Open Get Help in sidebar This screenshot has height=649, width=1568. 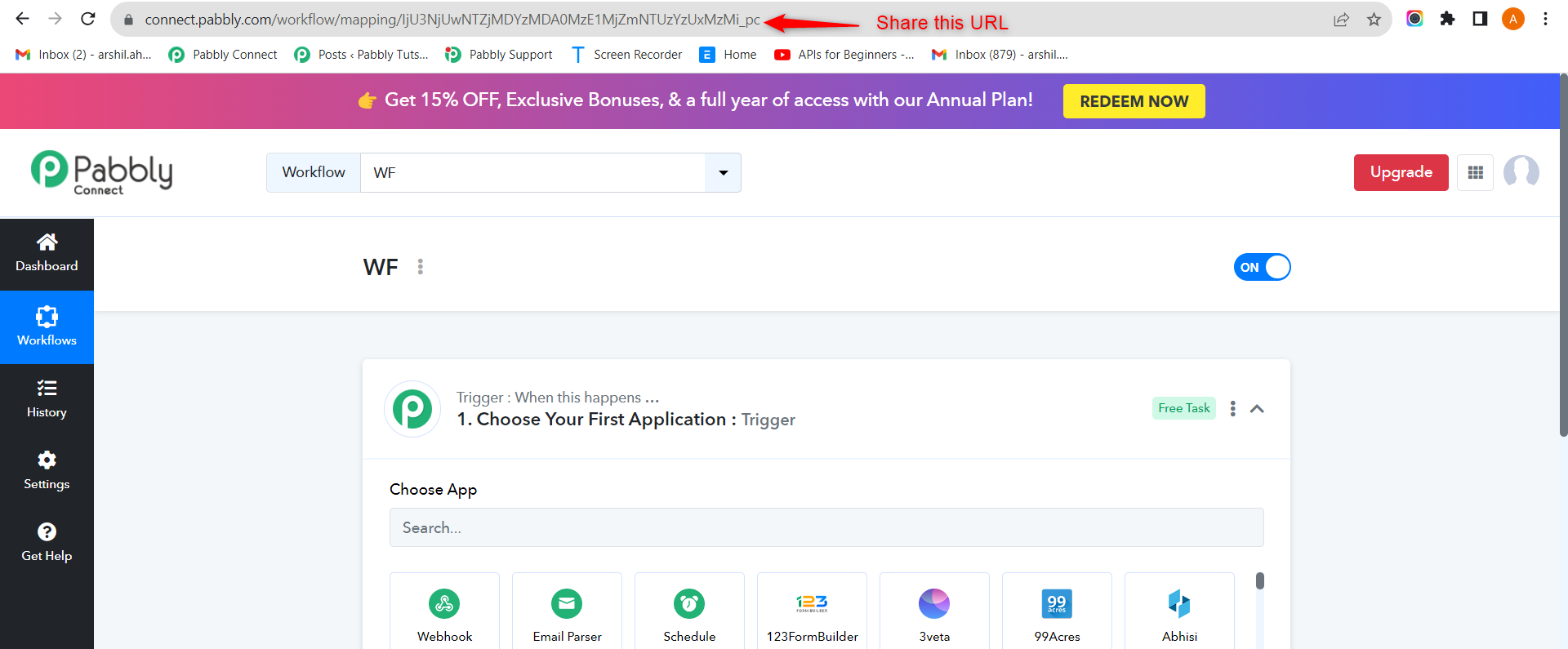click(x=47, y=543)
